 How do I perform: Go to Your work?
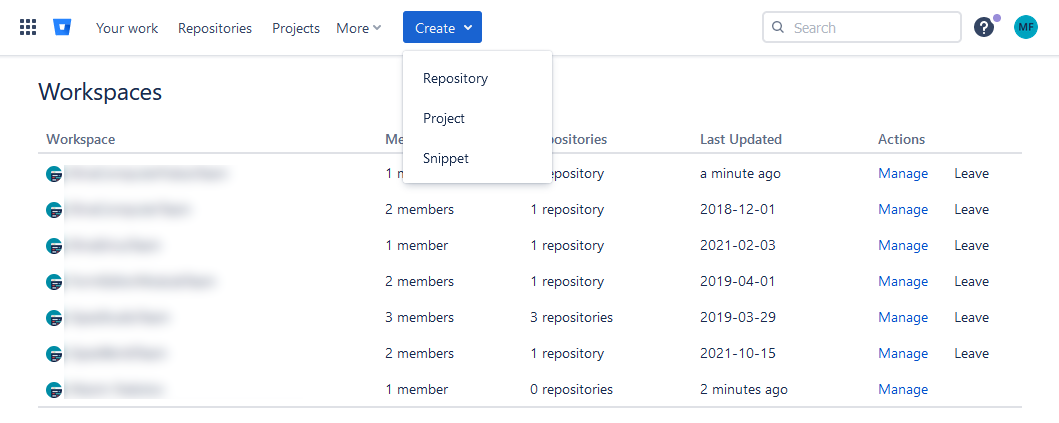(127, 28)
